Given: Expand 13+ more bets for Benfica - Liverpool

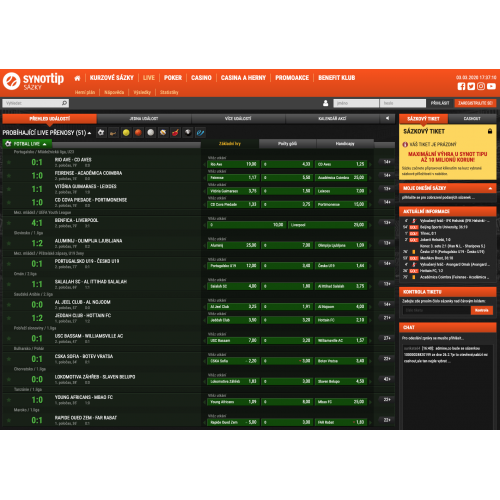Looking at the screenshot, I should coord(387,223).
